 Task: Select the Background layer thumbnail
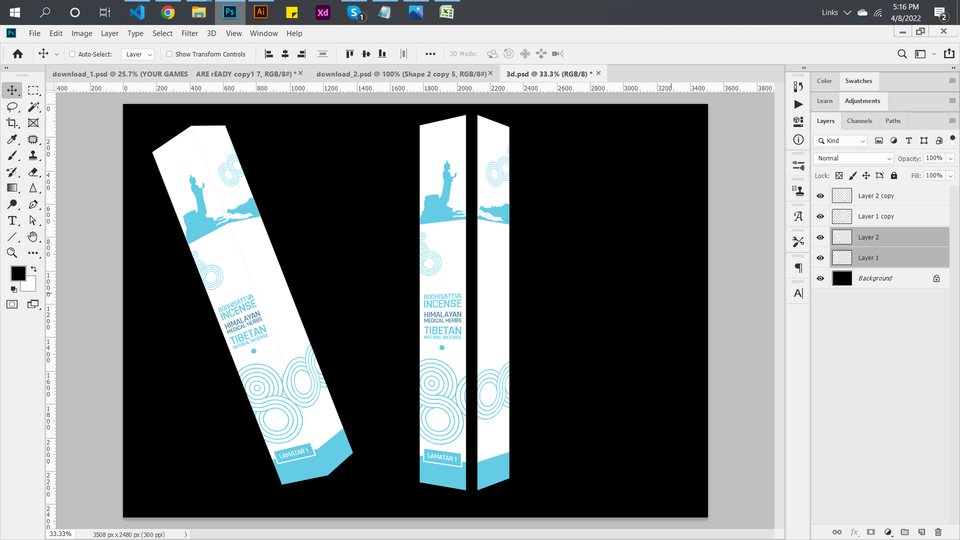tap(842, 278)
